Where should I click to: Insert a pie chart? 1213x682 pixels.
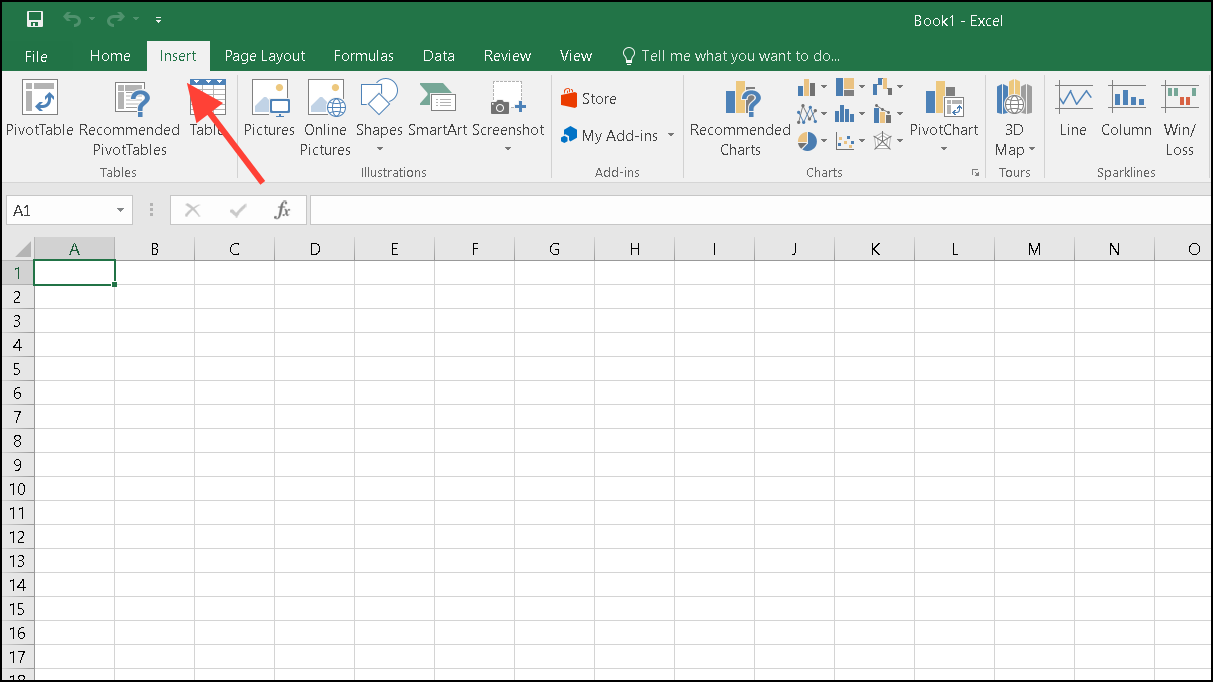tap(807, 140)
